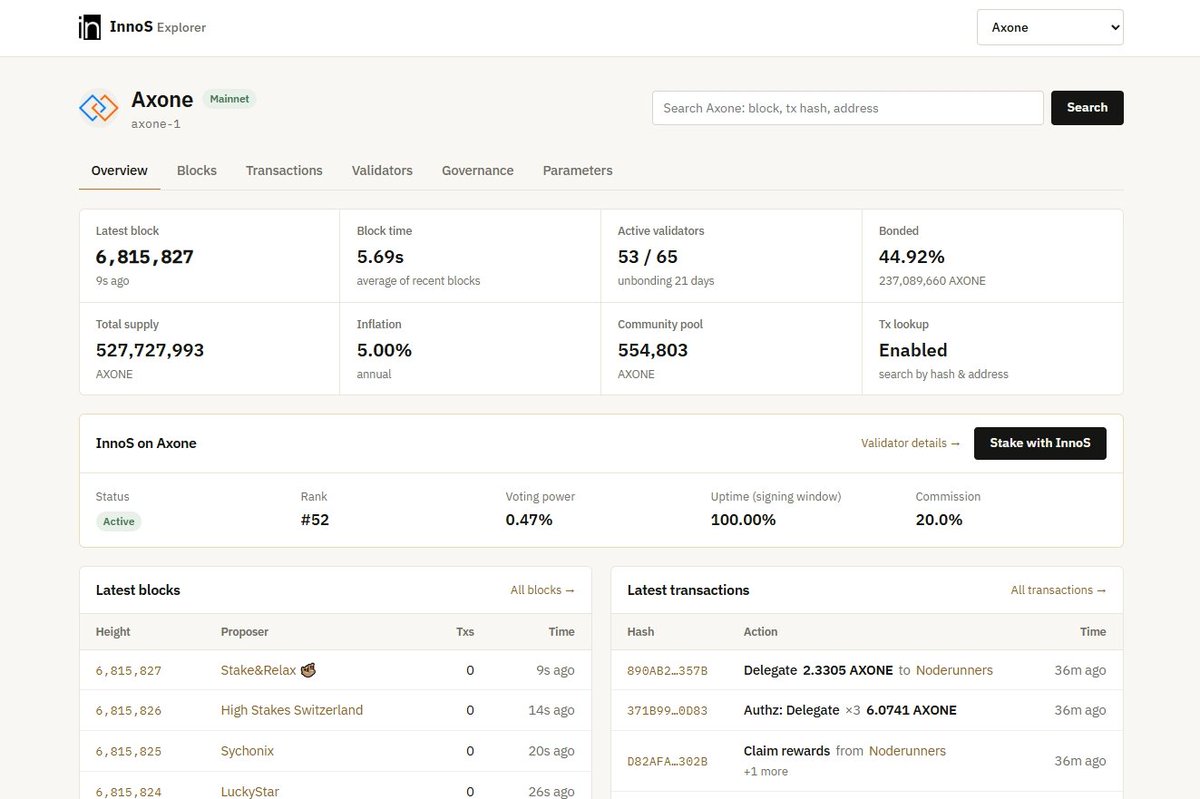This screenshot has width=1200, height=799.
Task: Click the Rank value #52
Action: 315,520
